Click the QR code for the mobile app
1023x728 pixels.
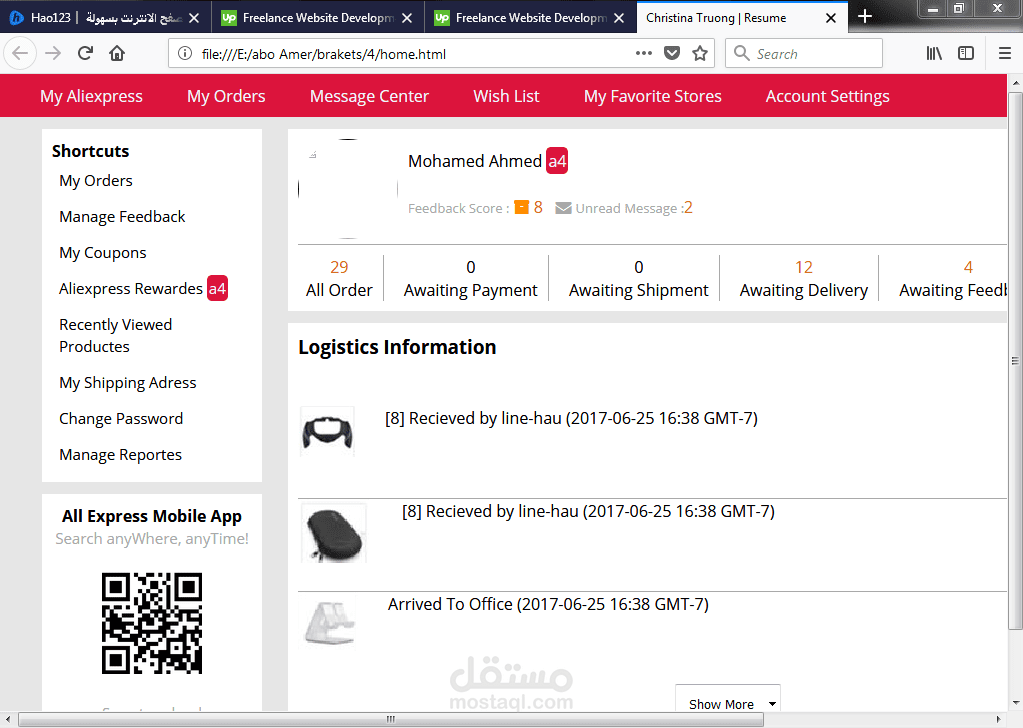pos(152,623)
